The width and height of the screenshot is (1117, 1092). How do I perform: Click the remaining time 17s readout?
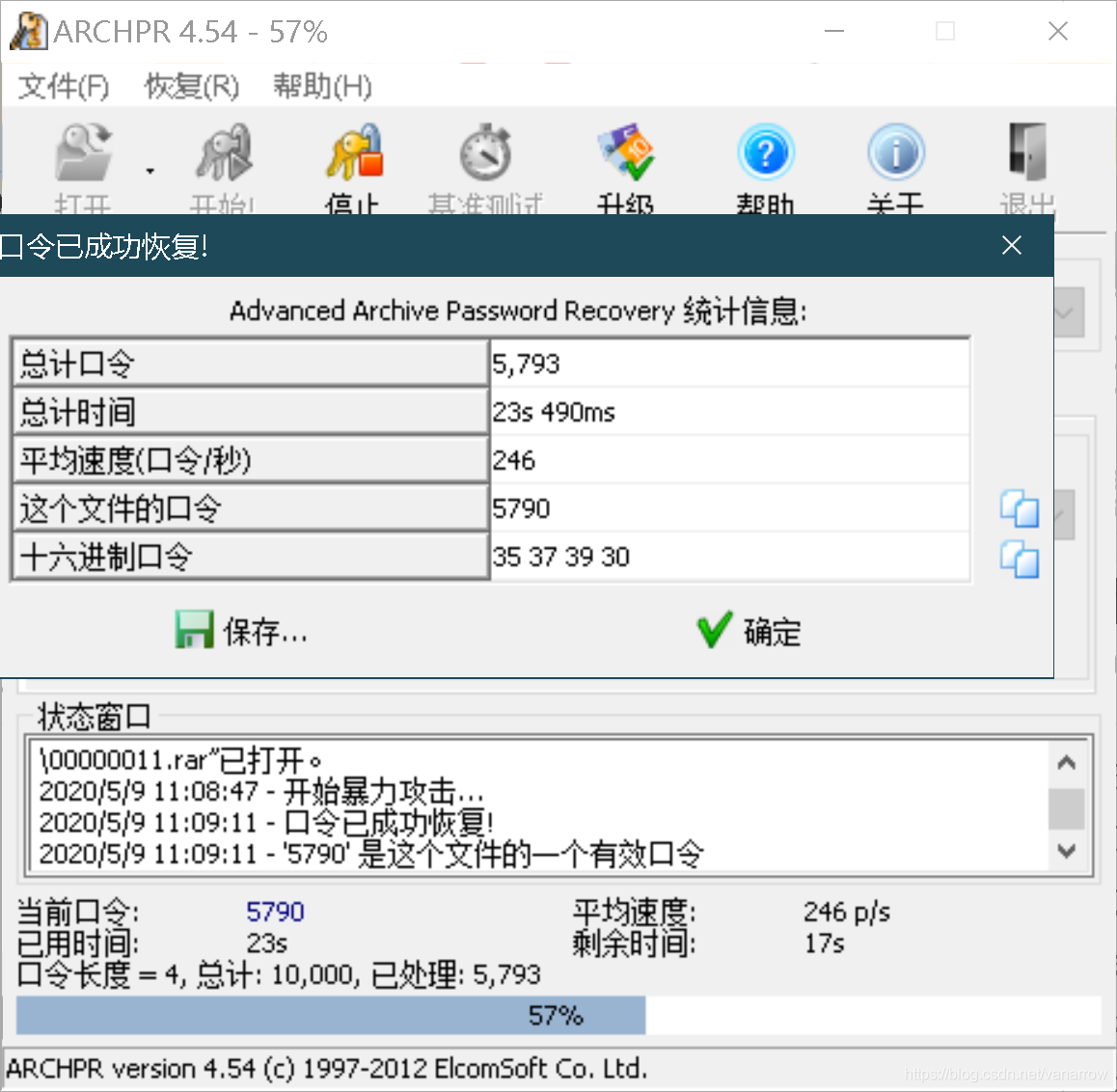824,943
